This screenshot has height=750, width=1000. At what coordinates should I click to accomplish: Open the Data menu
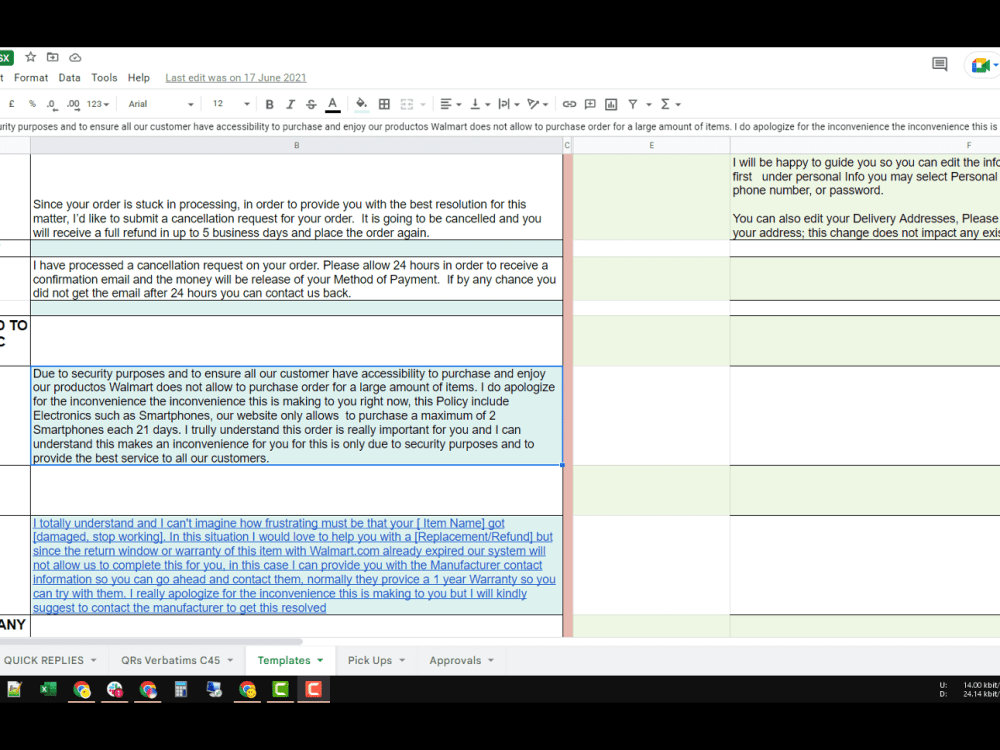(x=70, y=78)
